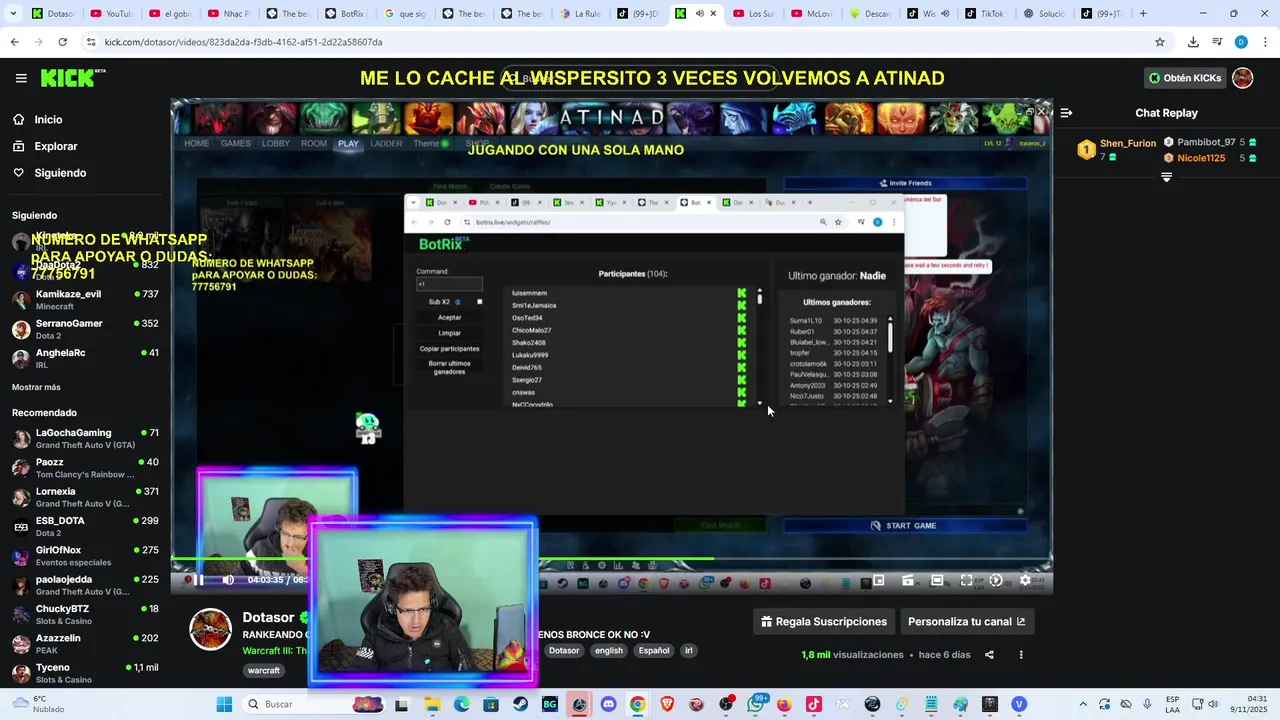Open Chrome menu three dots
This screenshot has width=1280, height=720.
pos(1265,42)
